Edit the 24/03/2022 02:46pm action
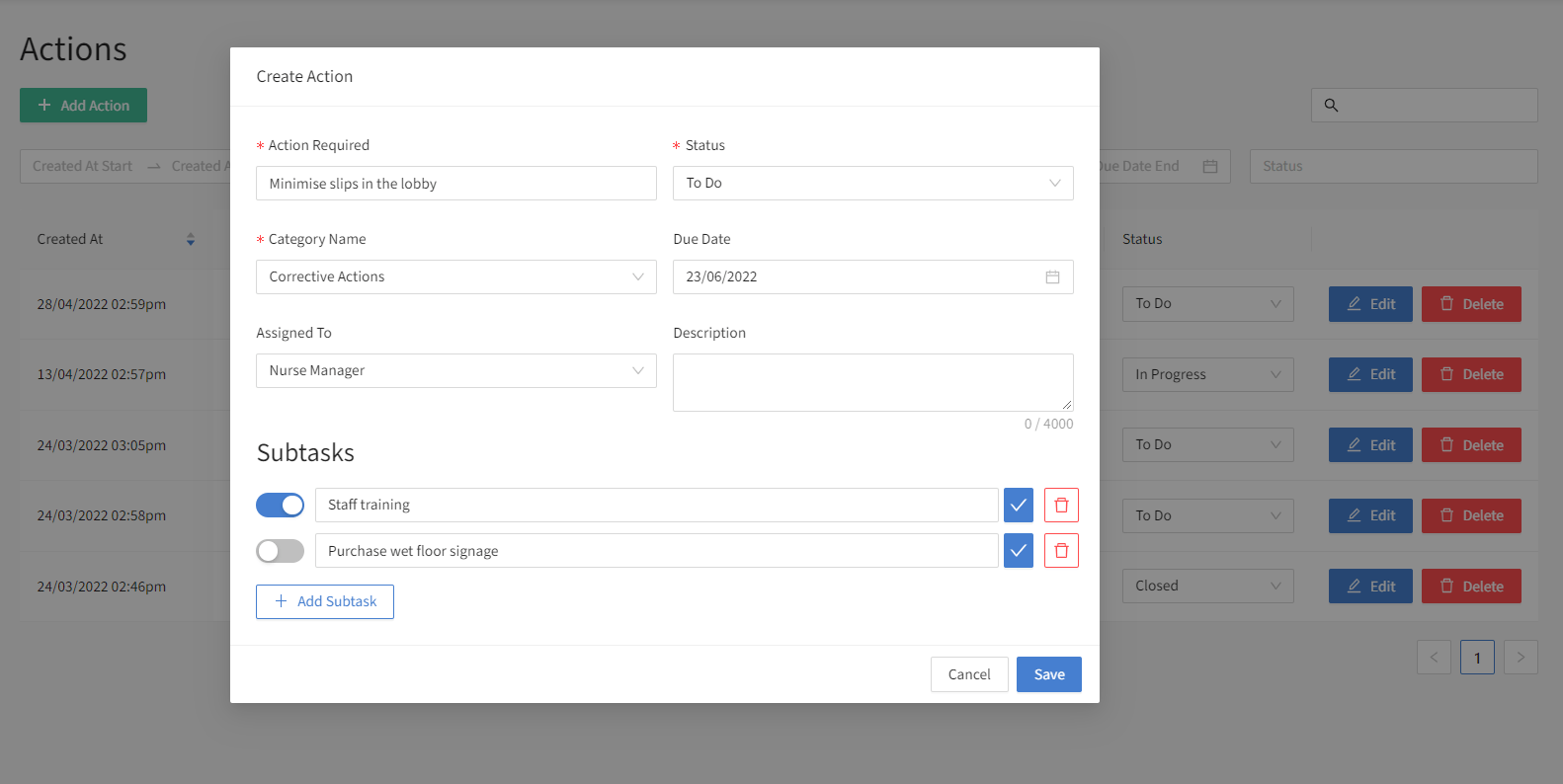The width and height of the screenshot is (1563, 784). pos(1370,587)
